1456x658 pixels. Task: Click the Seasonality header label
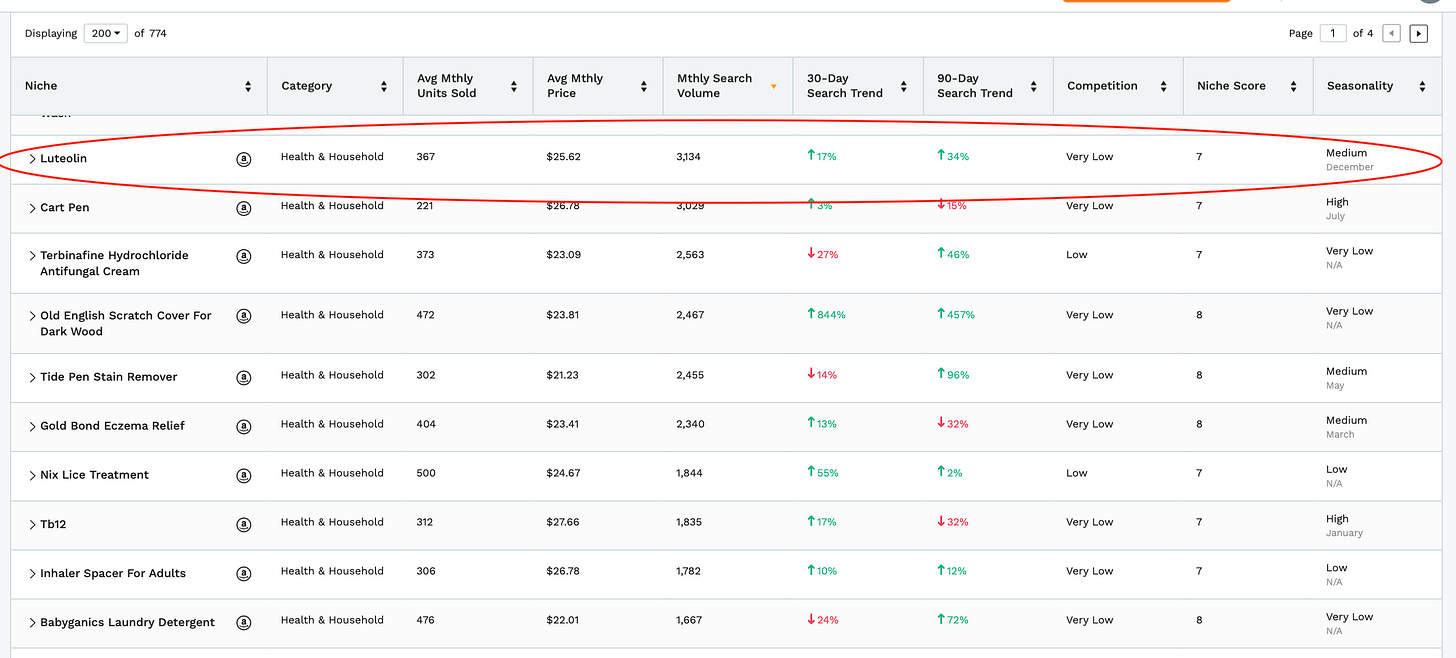[1360, 86]
